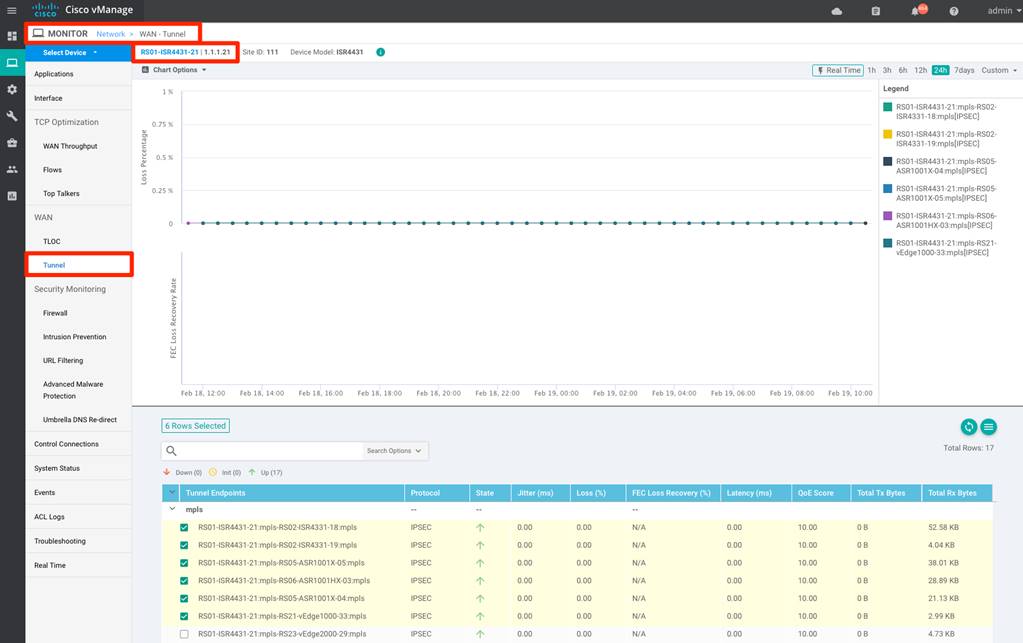Collapse the mpls tunnel group
This screenshot has width=1023, height=643.
[173, 510]
